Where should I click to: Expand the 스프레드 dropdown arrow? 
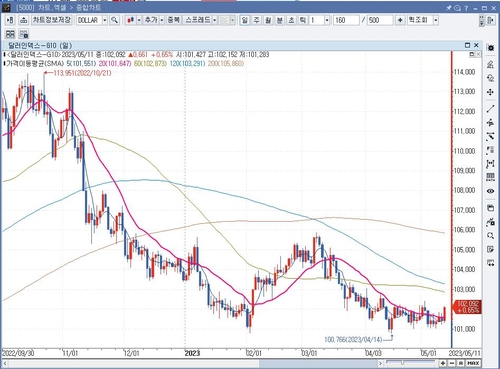215,20
